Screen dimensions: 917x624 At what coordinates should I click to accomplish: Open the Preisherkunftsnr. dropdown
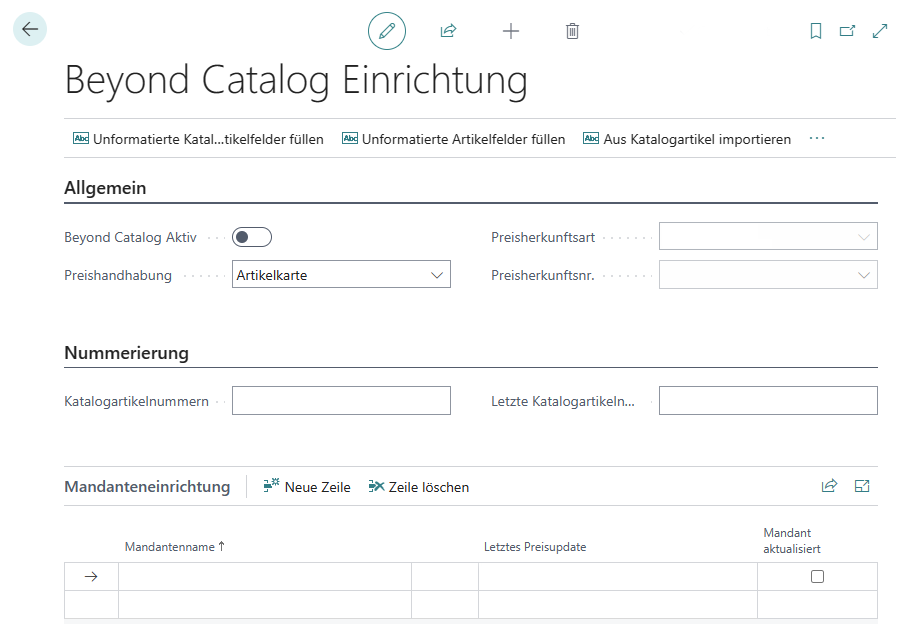(x=768, y=275)
